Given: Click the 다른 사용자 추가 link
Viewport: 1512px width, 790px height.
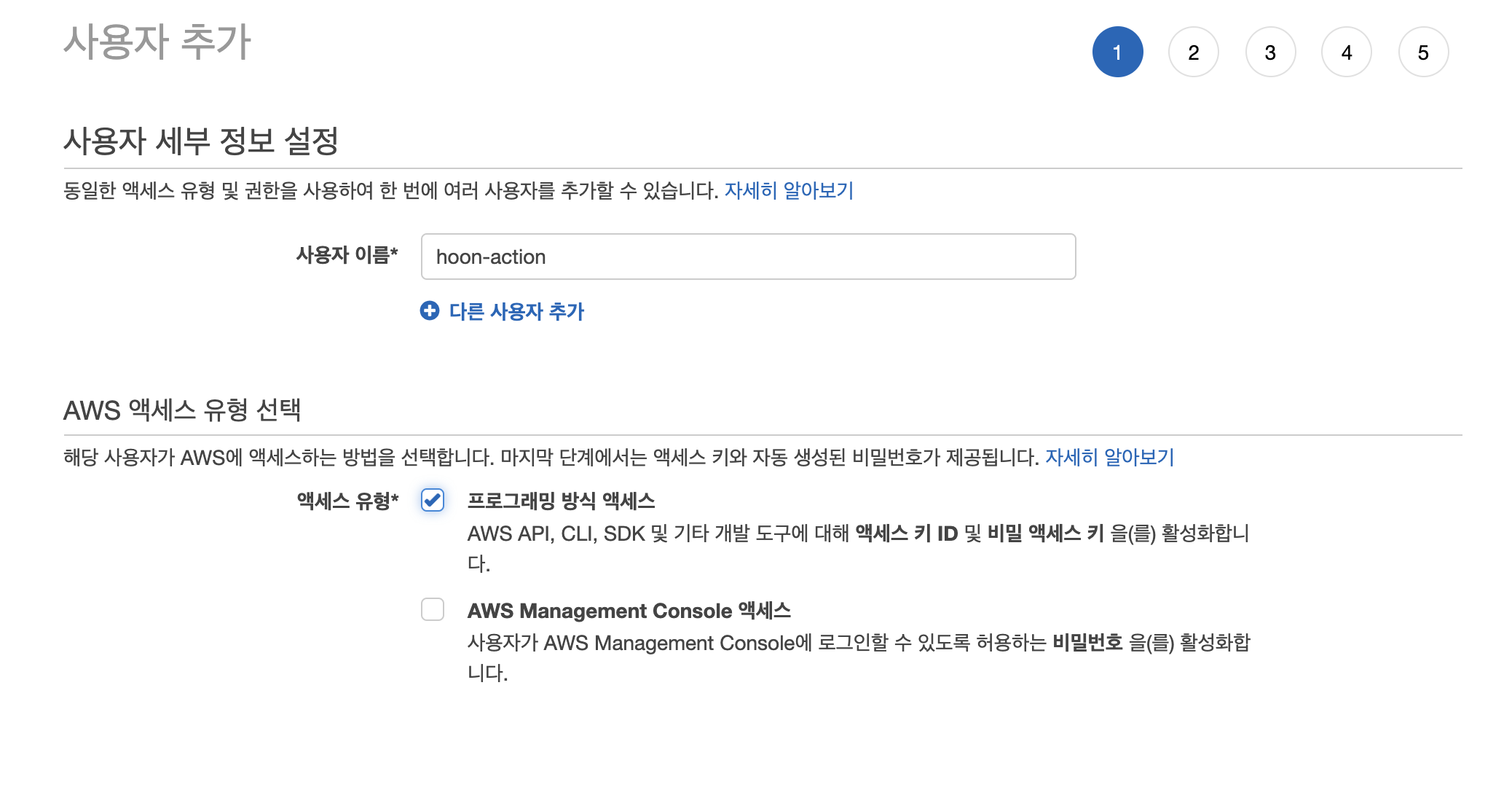Looking at the screenshot, I should (x=516, y=312).
